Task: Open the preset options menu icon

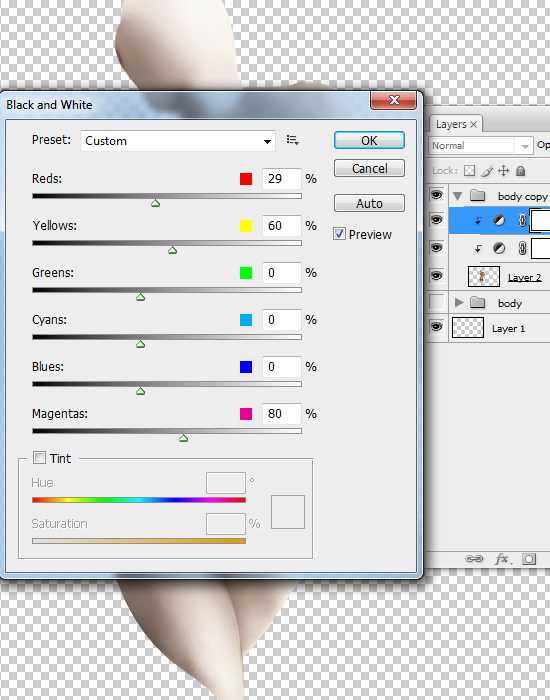Action: point(292,140)
